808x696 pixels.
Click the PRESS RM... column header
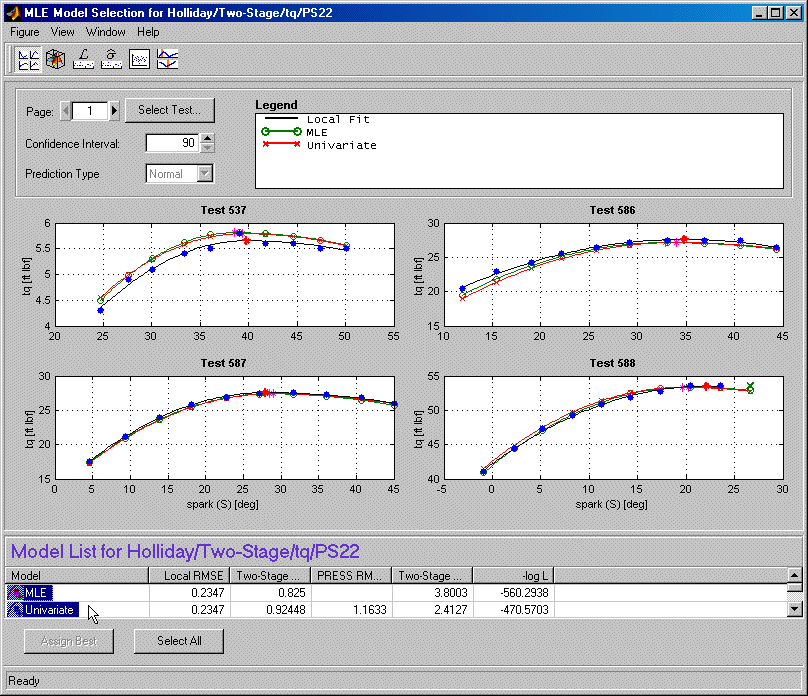click(x=351, y=576)
